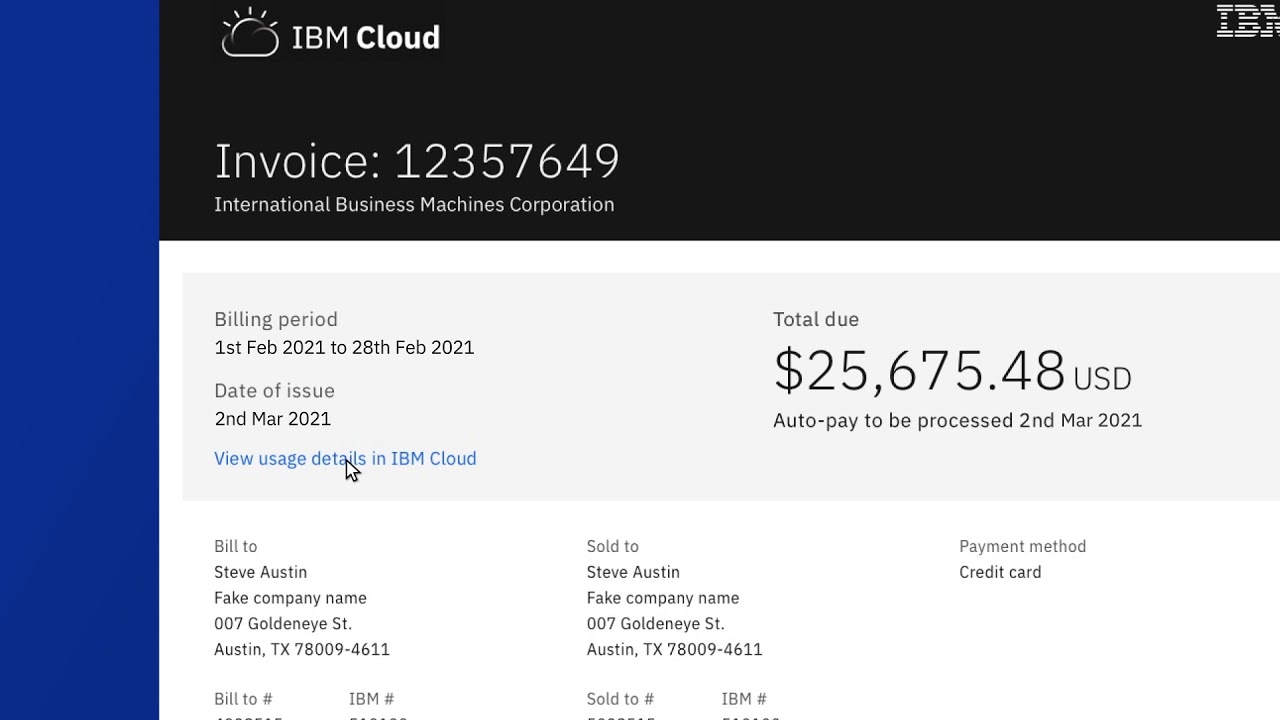
Task: Select Steve Austin under Sold to
Action: click(x=633, y=572)
